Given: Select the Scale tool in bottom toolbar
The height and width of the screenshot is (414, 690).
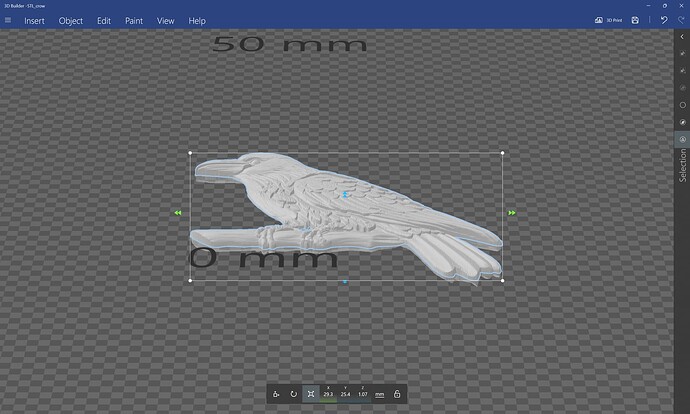Looking at the screenshot, I should [x=311, y=394].
